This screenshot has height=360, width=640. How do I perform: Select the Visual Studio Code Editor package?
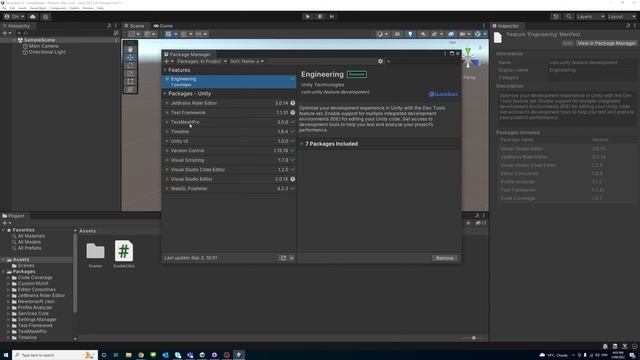point(229,169)
